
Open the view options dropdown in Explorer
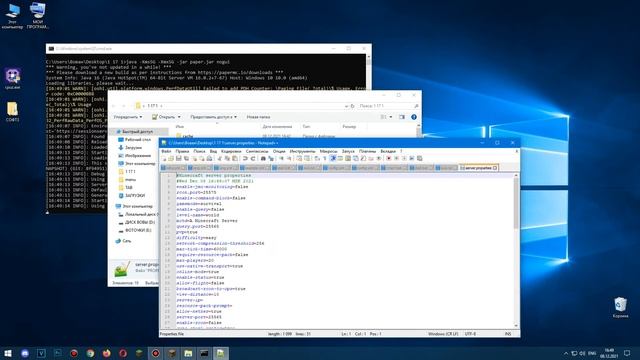click(x=391, y=117)
